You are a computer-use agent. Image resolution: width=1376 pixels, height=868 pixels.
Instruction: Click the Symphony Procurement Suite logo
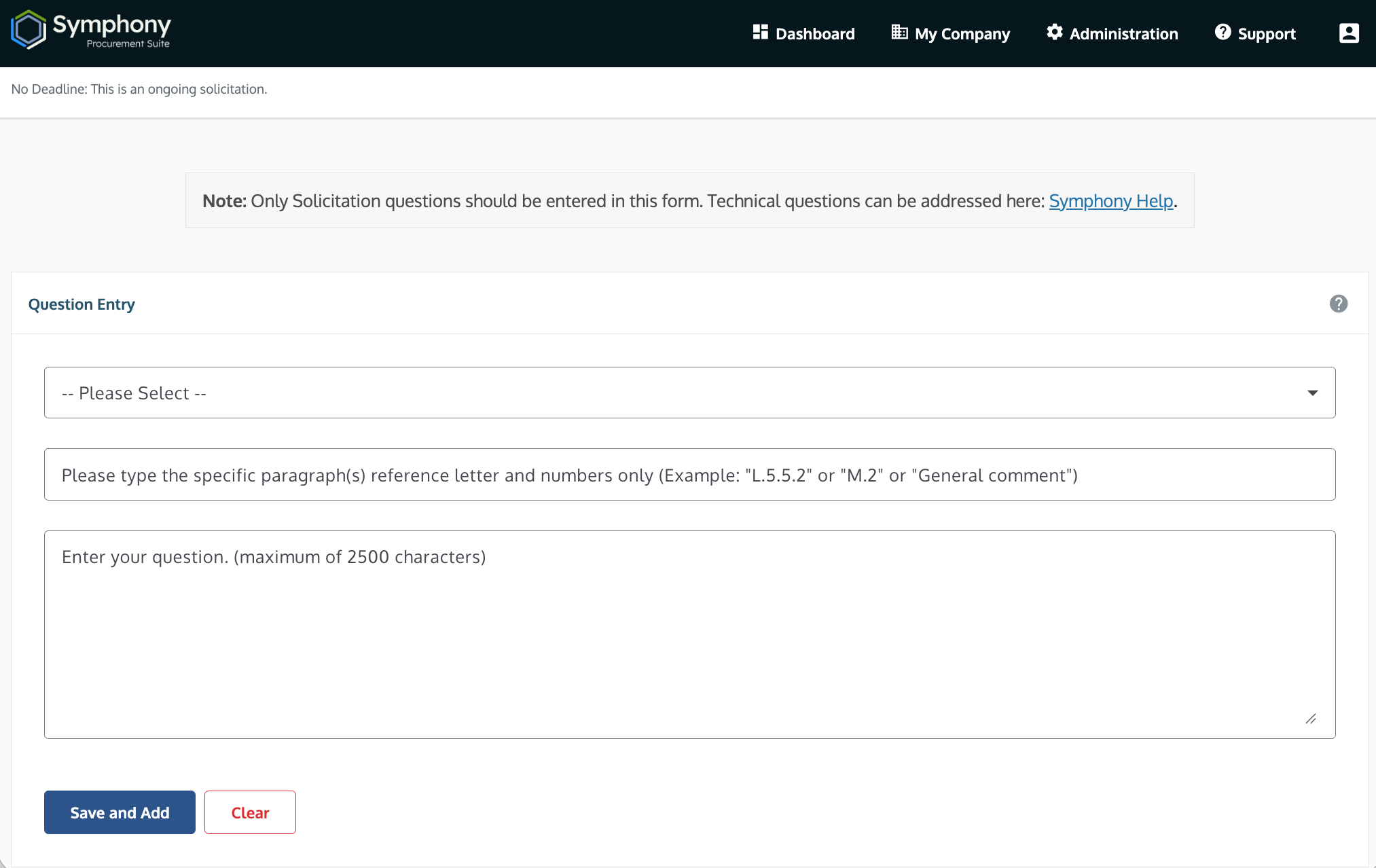[91, 30]
